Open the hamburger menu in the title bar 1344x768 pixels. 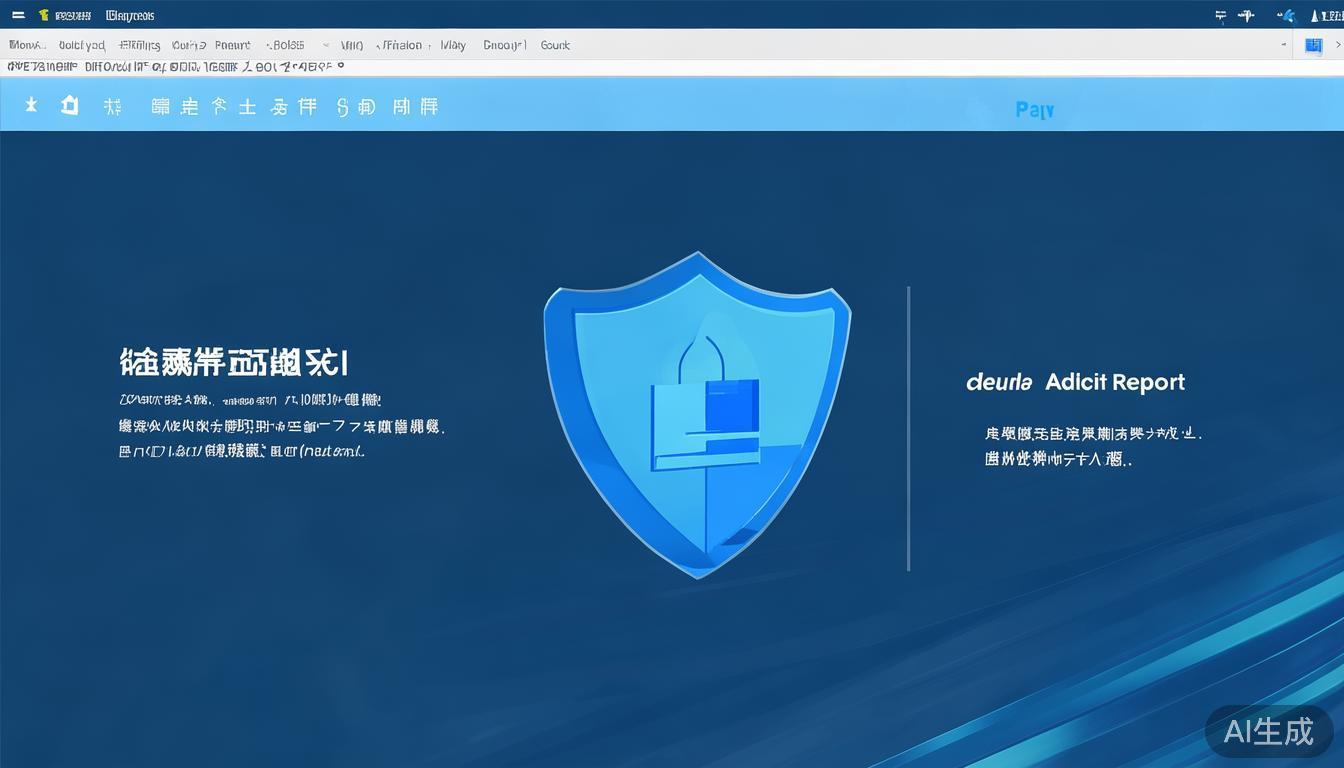[x=17, y=15]
